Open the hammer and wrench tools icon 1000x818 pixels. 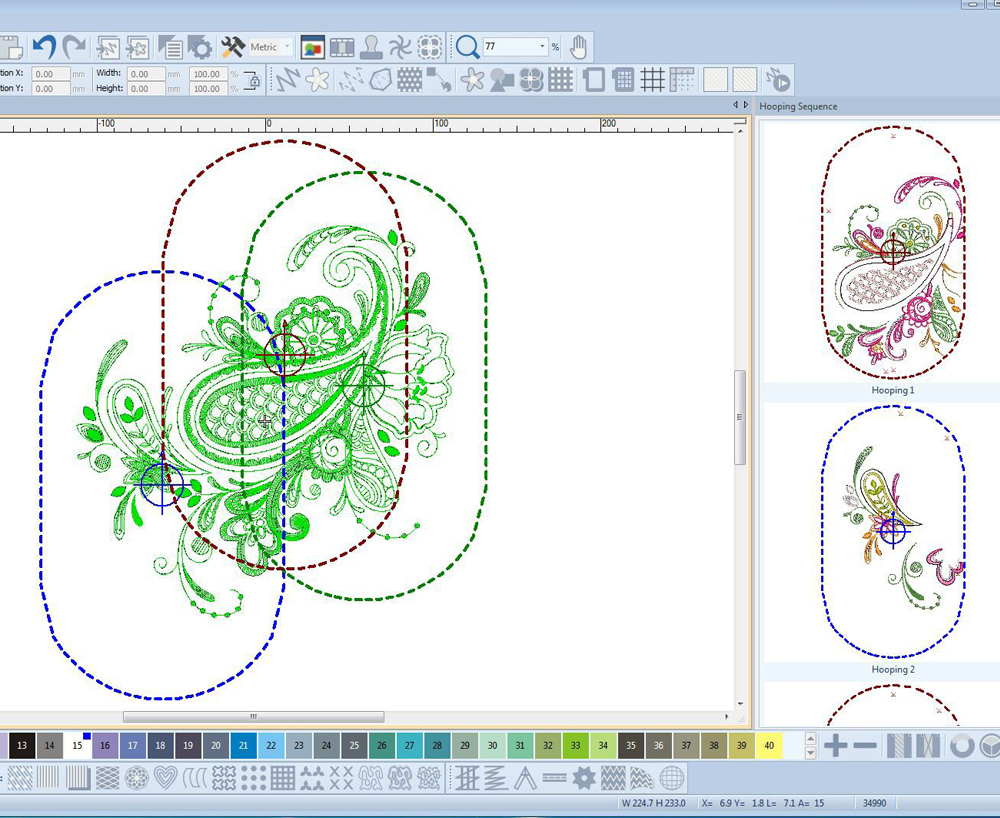(x=233, y=47)
